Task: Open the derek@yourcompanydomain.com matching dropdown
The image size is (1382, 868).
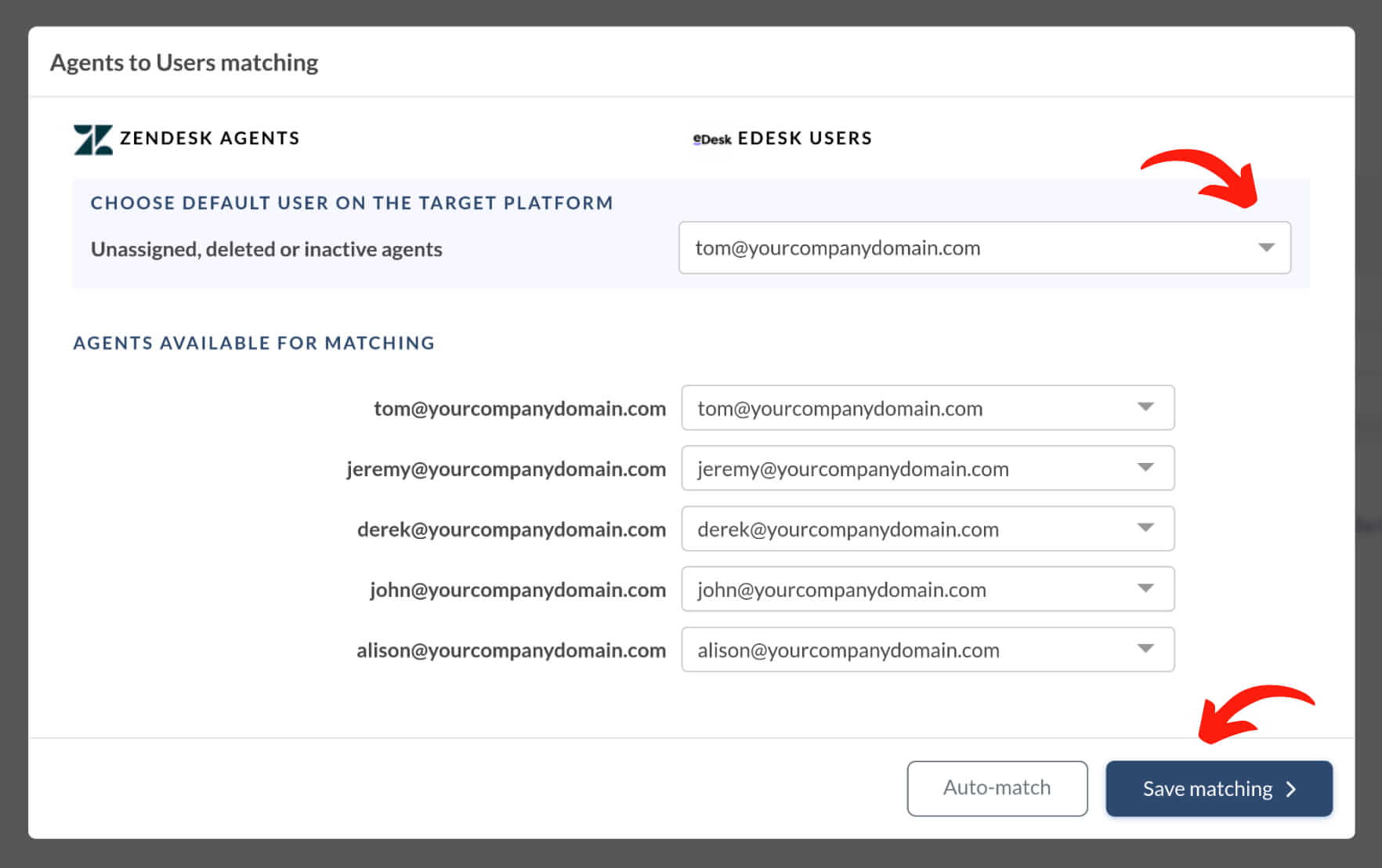Action: point(928,529)
